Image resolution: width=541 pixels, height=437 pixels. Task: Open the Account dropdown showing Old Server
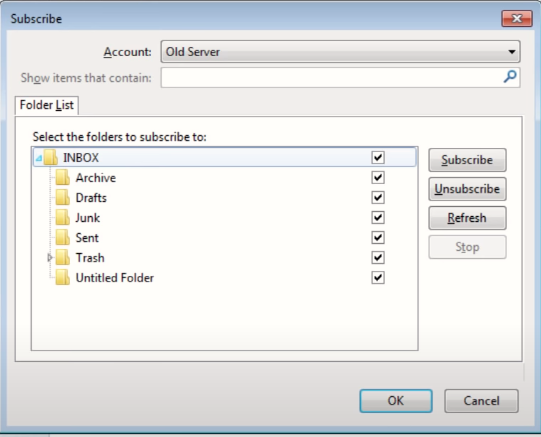[x=340, y=52]
